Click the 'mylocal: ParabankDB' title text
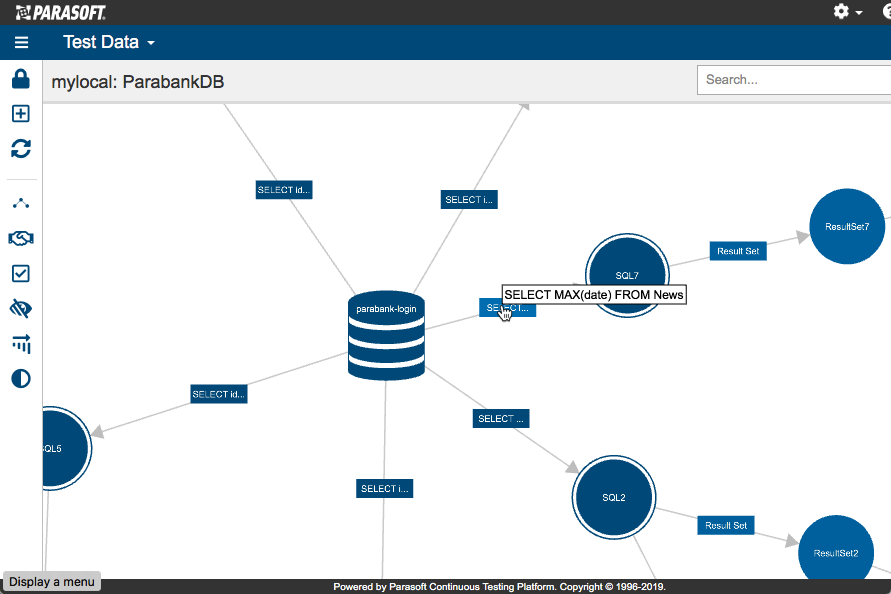The height and width of the screenshot is (594, 891). [138, 82]
